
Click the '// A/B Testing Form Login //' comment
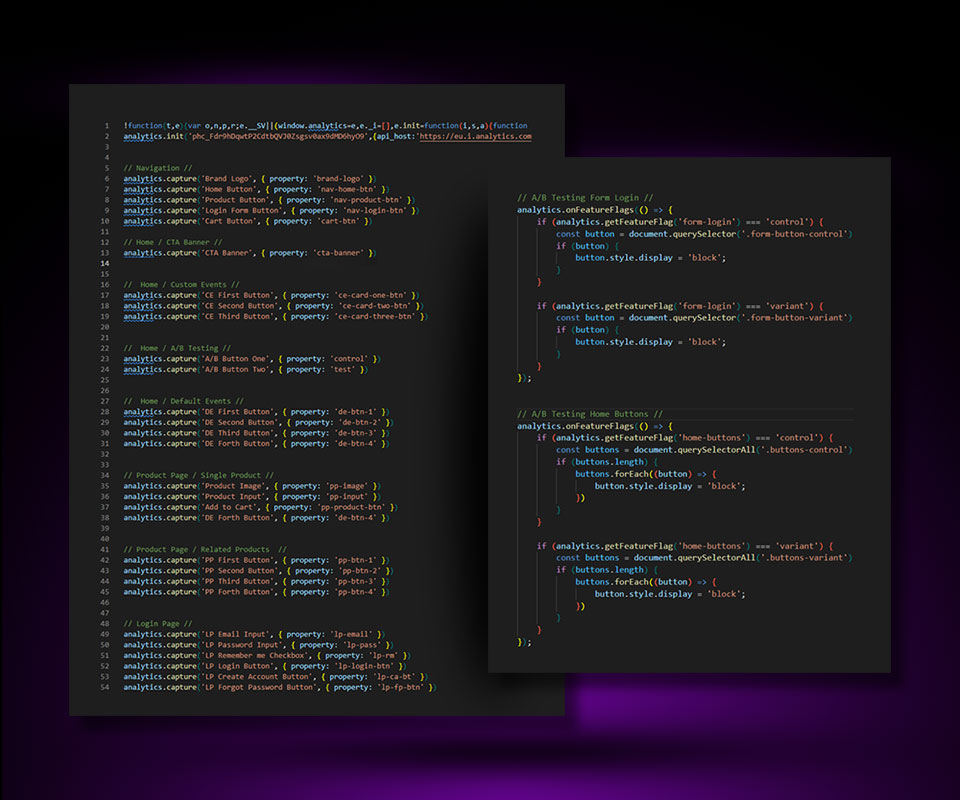(x=584, y=198)
